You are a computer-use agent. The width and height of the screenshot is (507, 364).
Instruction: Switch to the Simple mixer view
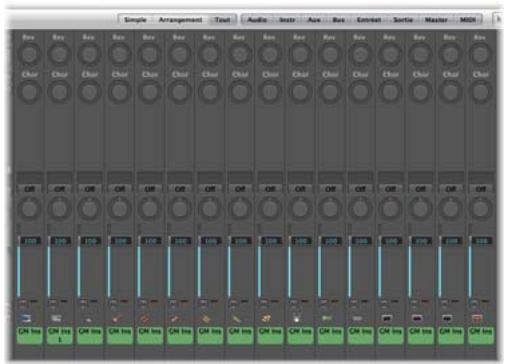[135, 20]
